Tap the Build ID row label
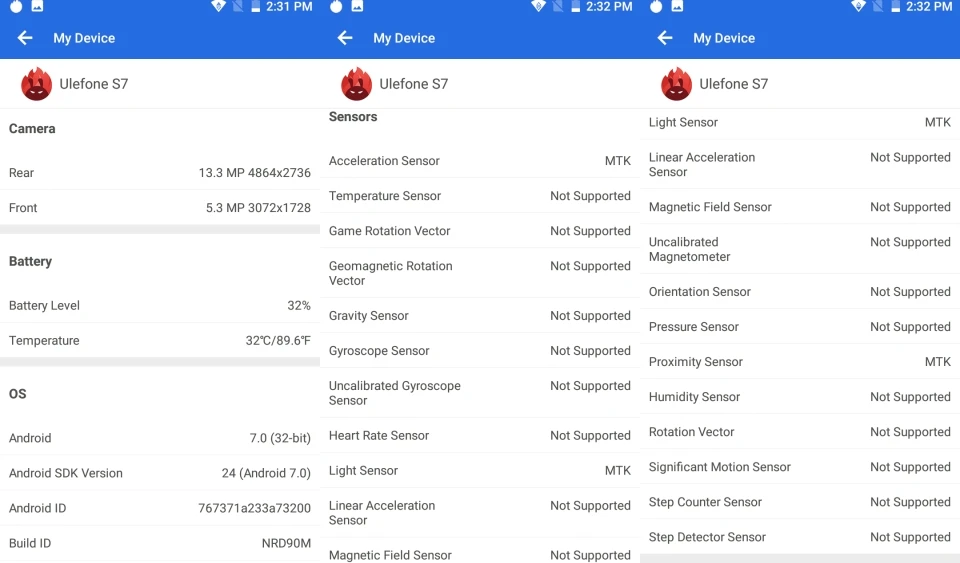The image size is (960, 563). tap(30, 543)
